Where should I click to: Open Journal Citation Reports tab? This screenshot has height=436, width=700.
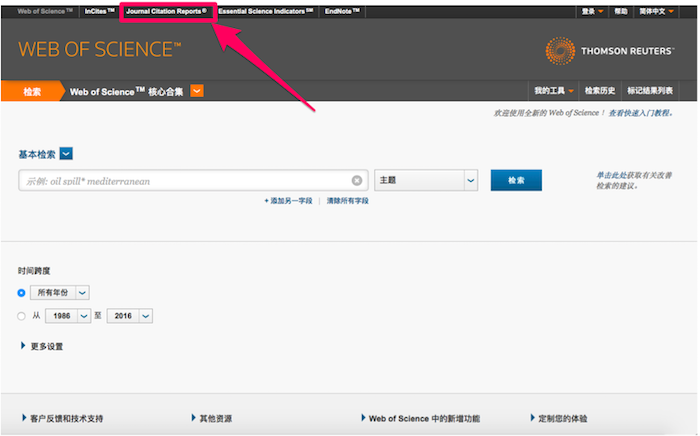tap(166, 11)
